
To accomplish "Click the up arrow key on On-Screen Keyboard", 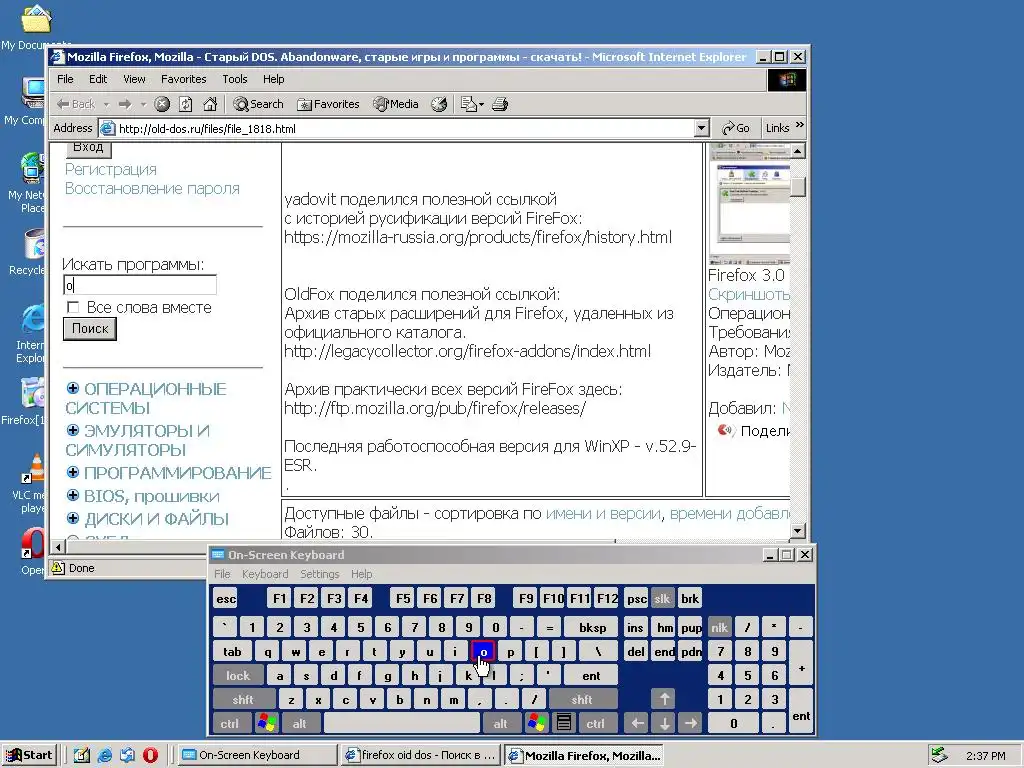I will pos(664,699).
